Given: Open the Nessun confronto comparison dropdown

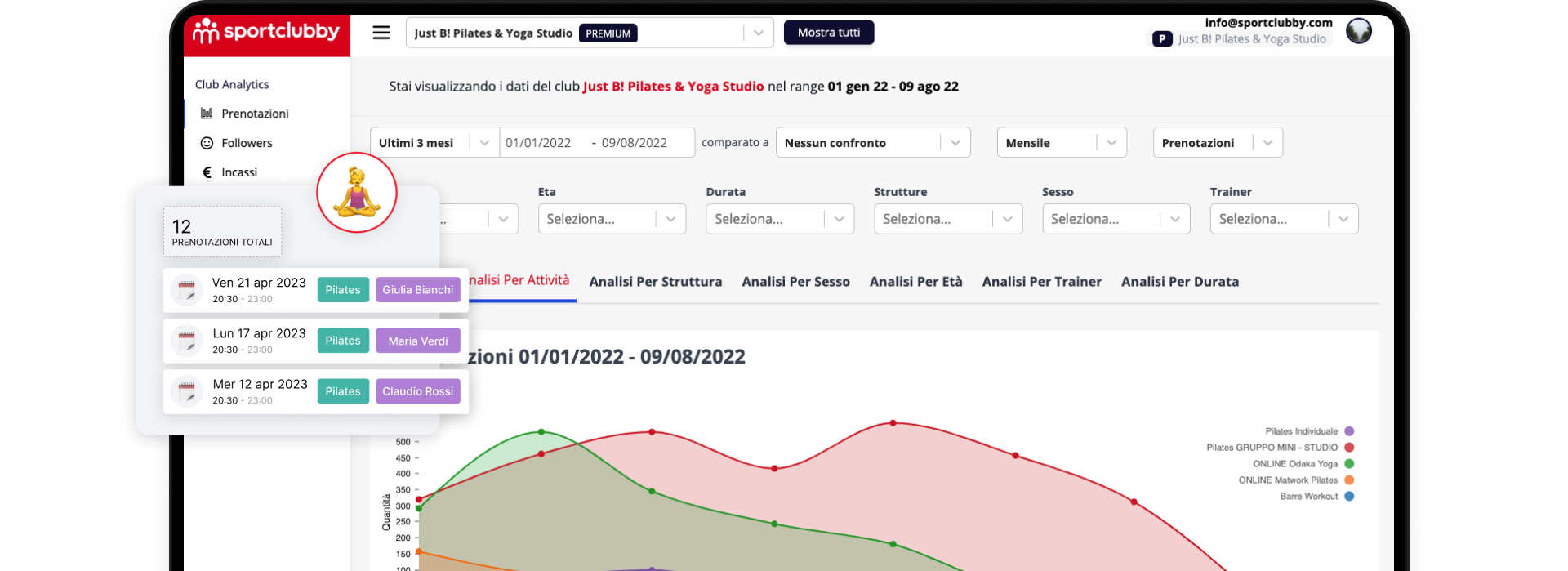Looking at the screenshot, I should tap(873, 143).
